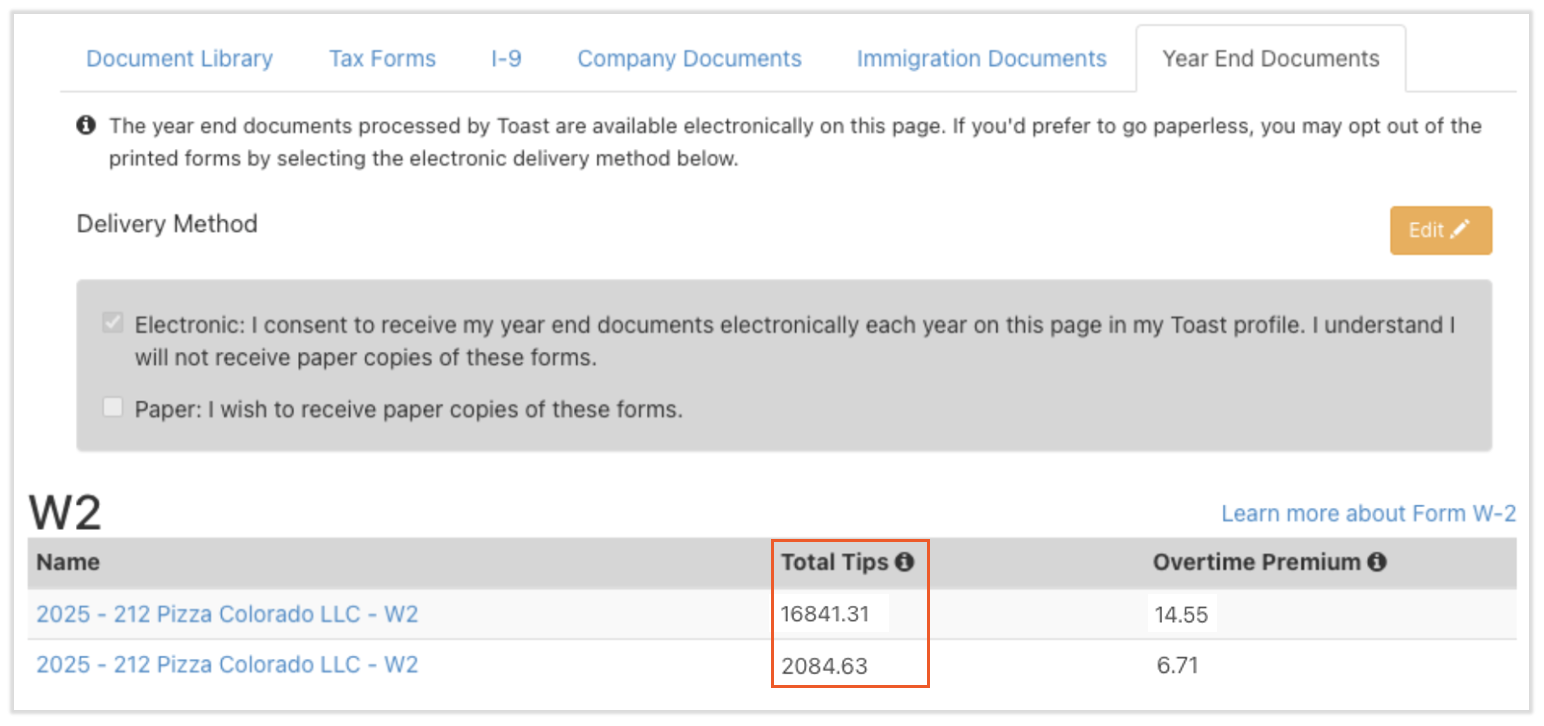Click the Overtime Premium info icon

(1376, 562)
